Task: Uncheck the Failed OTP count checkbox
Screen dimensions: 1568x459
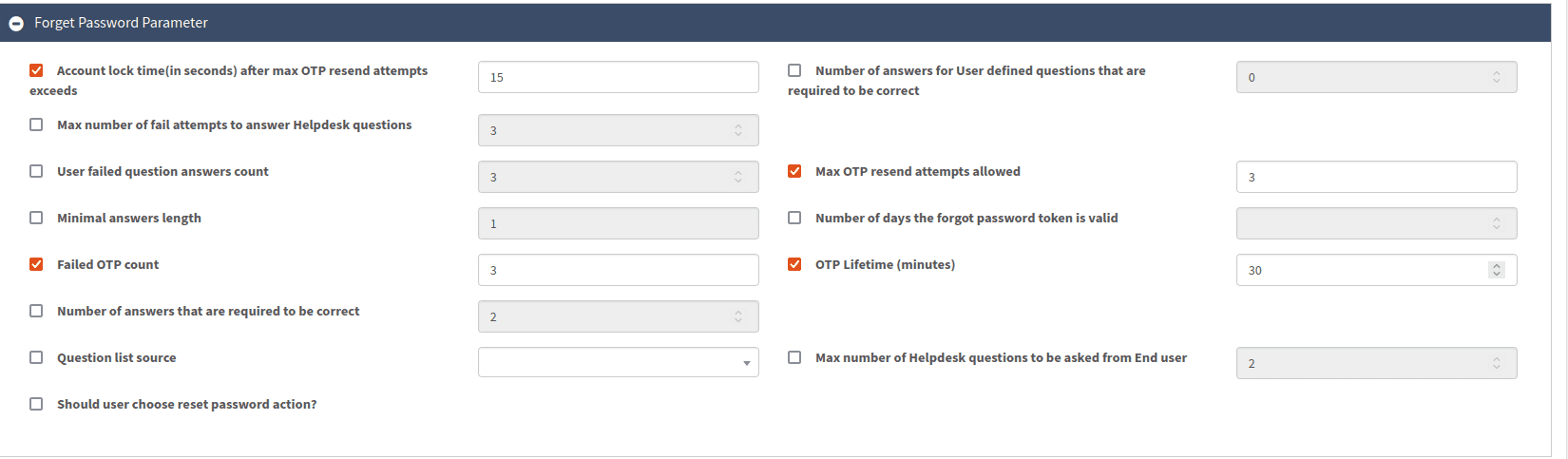Action: coord(36,264)
